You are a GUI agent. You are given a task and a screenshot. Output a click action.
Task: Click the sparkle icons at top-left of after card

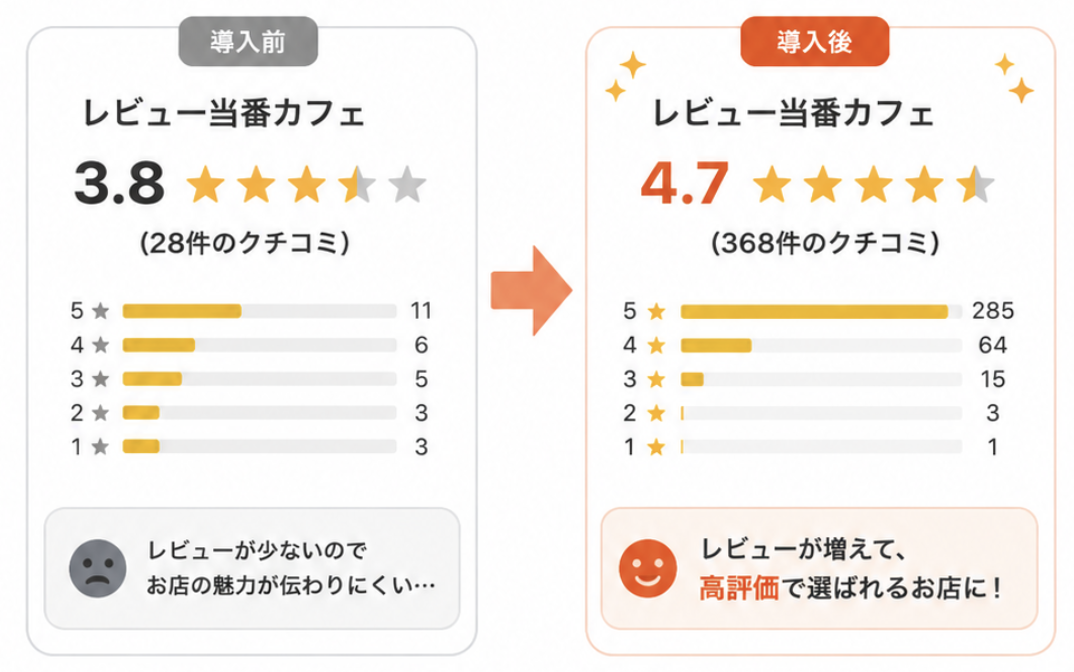click(626, 76)
